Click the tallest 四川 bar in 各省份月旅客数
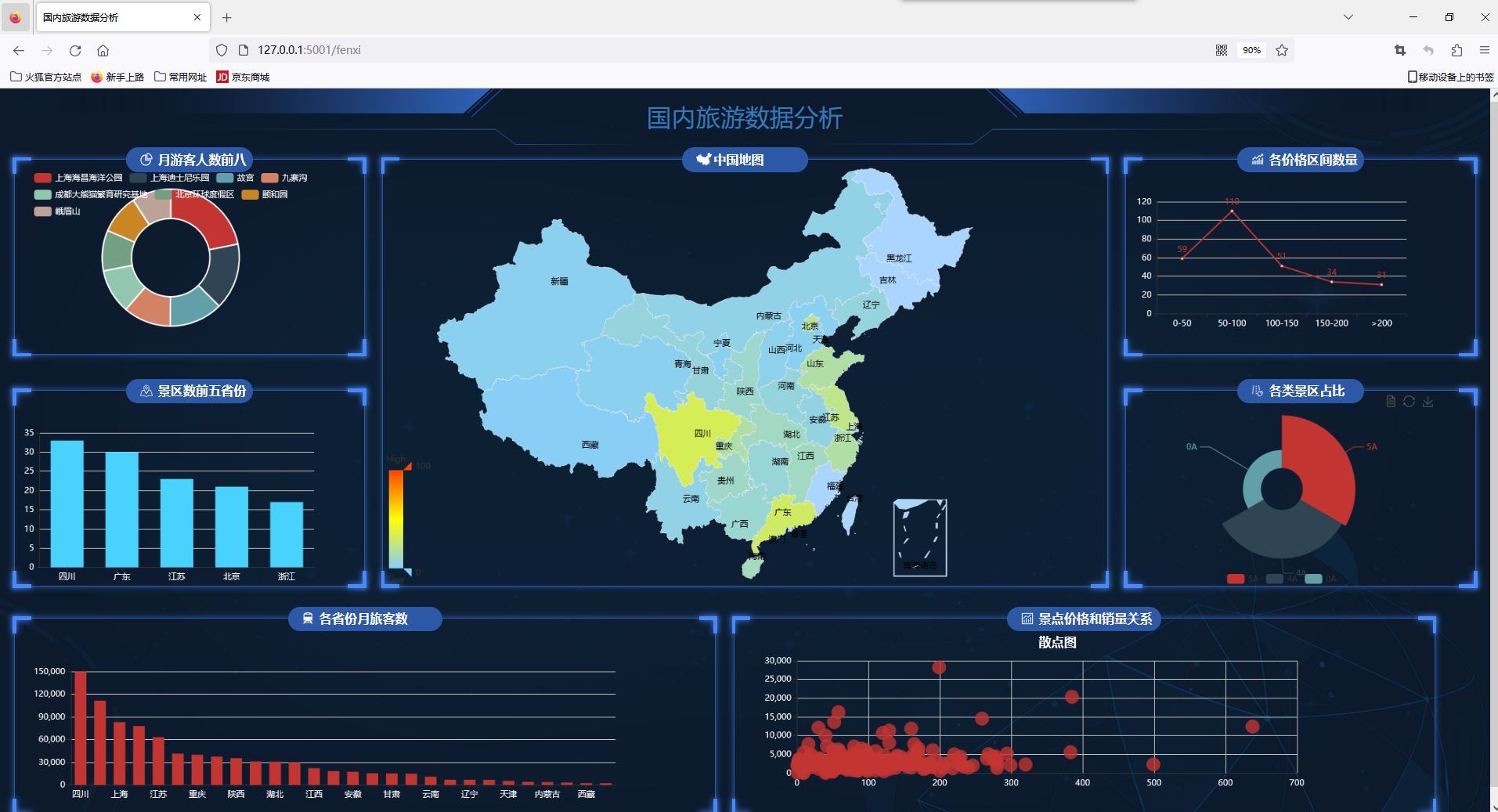1498x812 pixels. click(81, 727)
